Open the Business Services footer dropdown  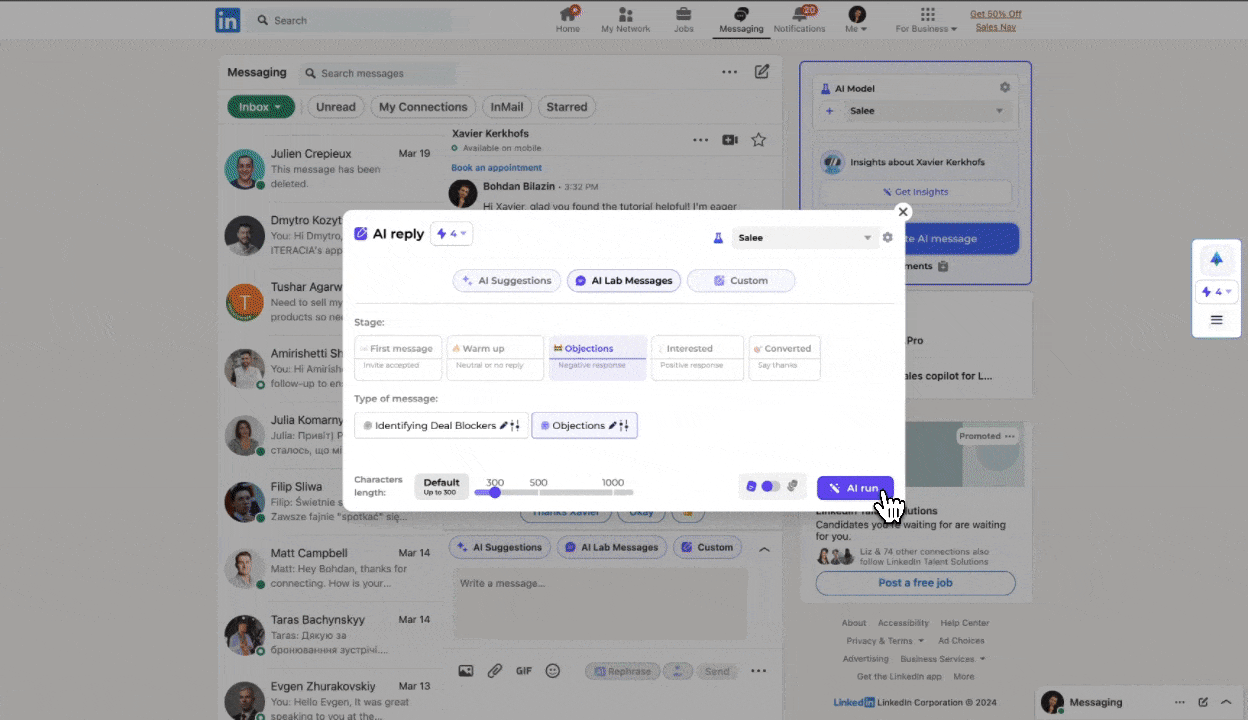(942, 659)
